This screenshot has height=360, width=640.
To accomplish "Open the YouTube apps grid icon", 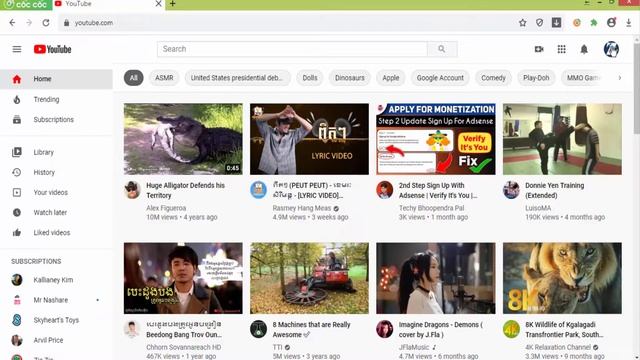I will click(x=562, y=49).
